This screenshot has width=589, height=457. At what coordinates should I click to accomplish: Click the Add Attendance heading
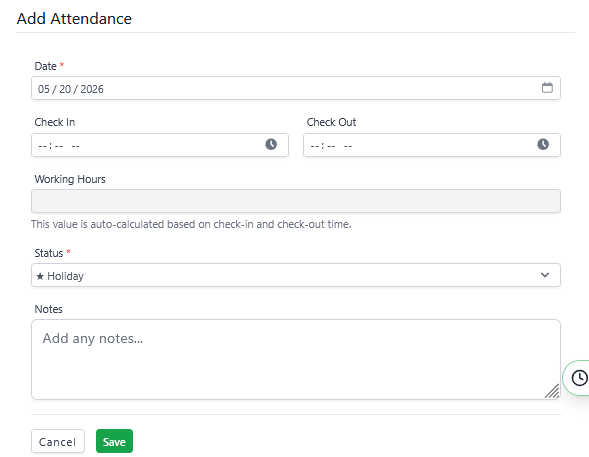(x=74, y=19)
